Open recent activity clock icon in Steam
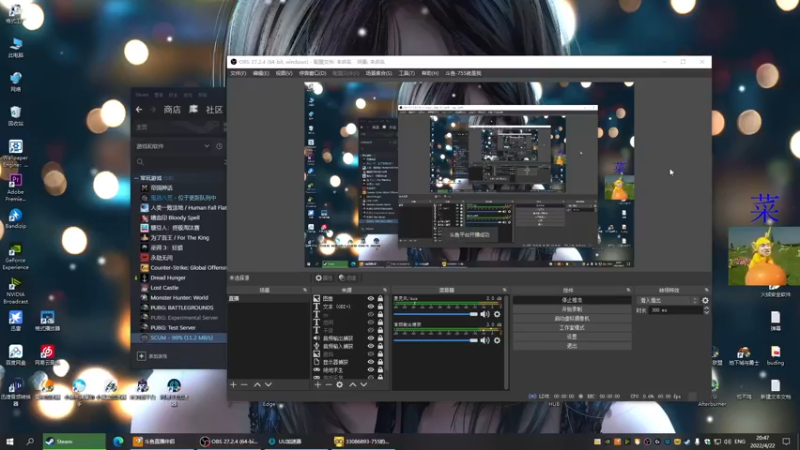The width and height of the screenshot is (800, 450). click(x=219, y=146)
